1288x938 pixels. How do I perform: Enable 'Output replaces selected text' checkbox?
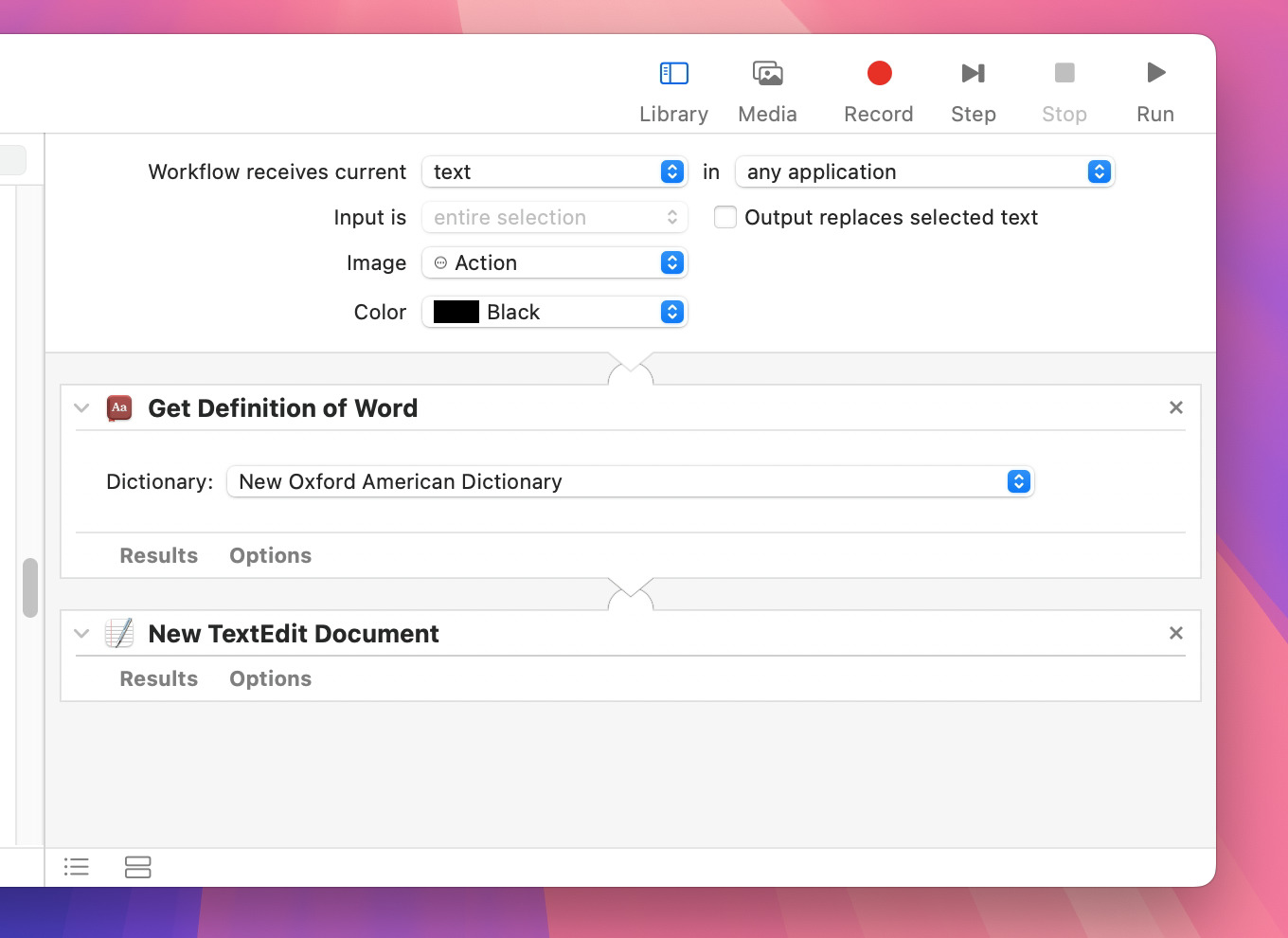point(725,217)
